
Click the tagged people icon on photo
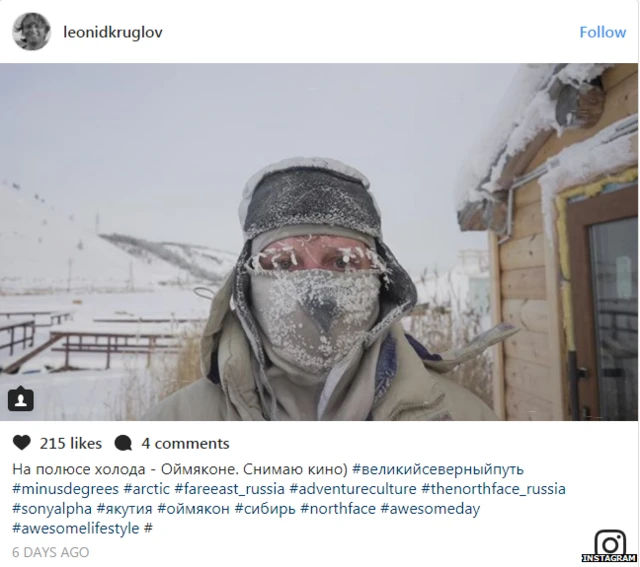click(x=21, y=399)
